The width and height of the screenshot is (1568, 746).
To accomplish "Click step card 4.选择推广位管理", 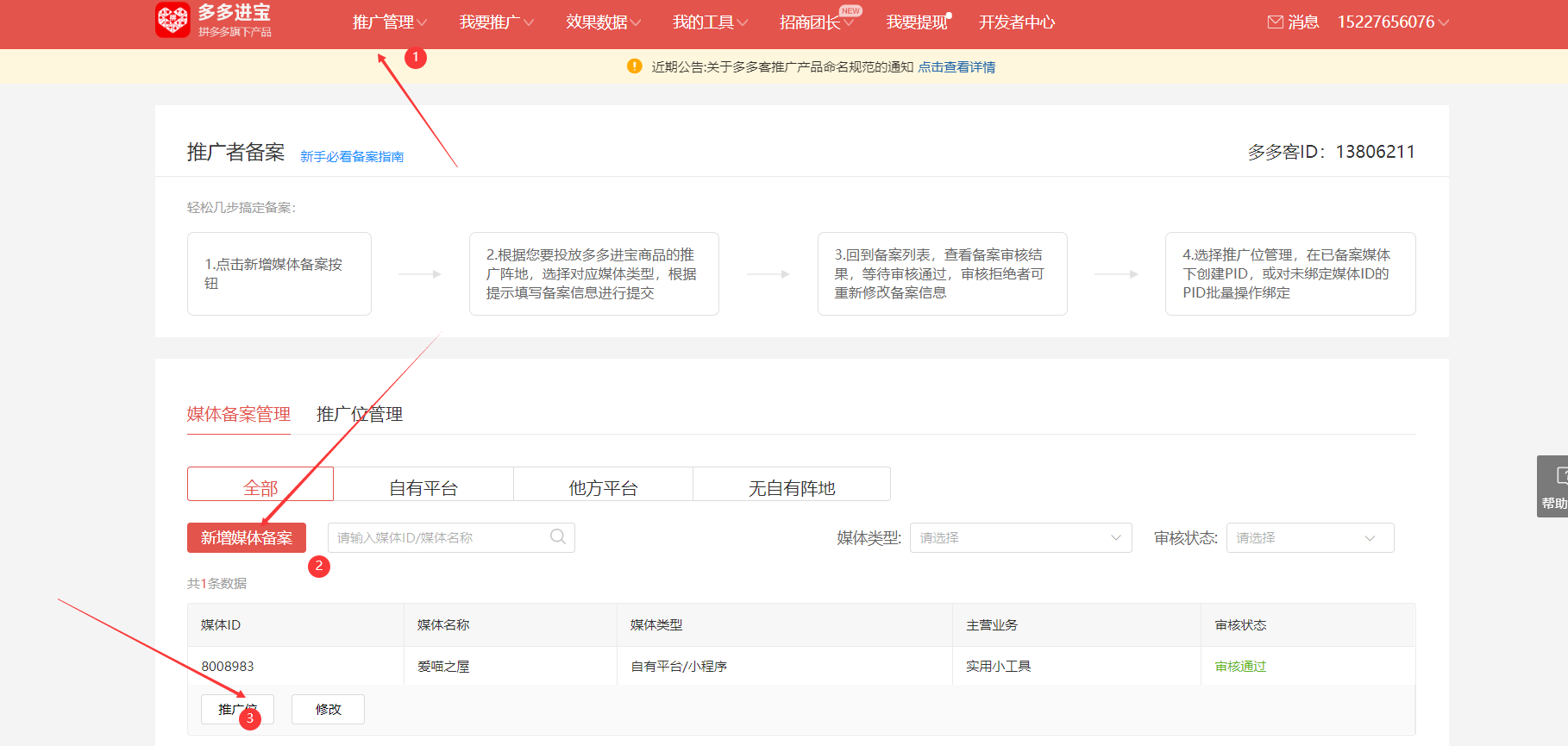I will [1290, 273].
